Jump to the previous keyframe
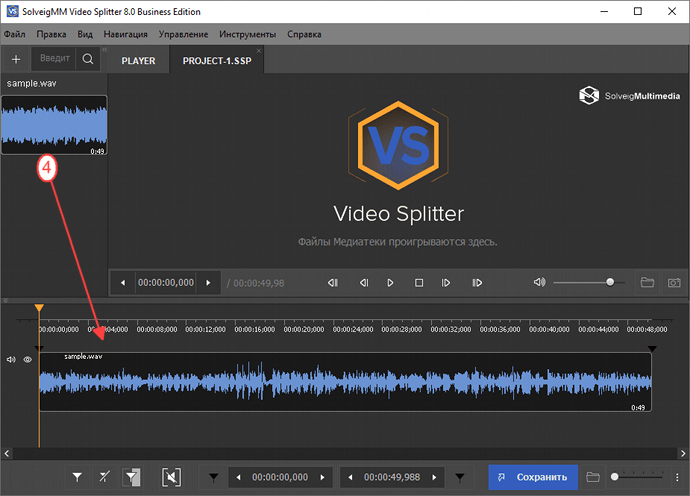 point(333,283)
